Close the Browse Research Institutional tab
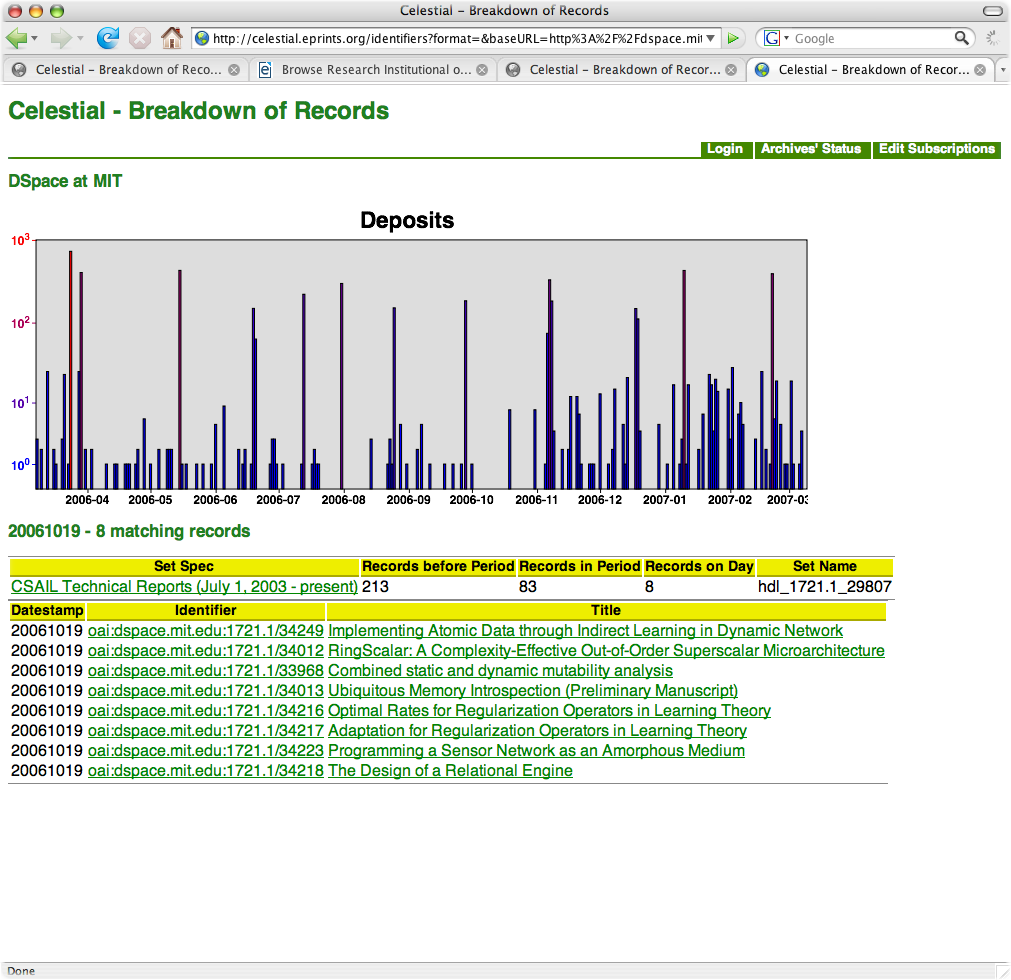 pos(482,70)
